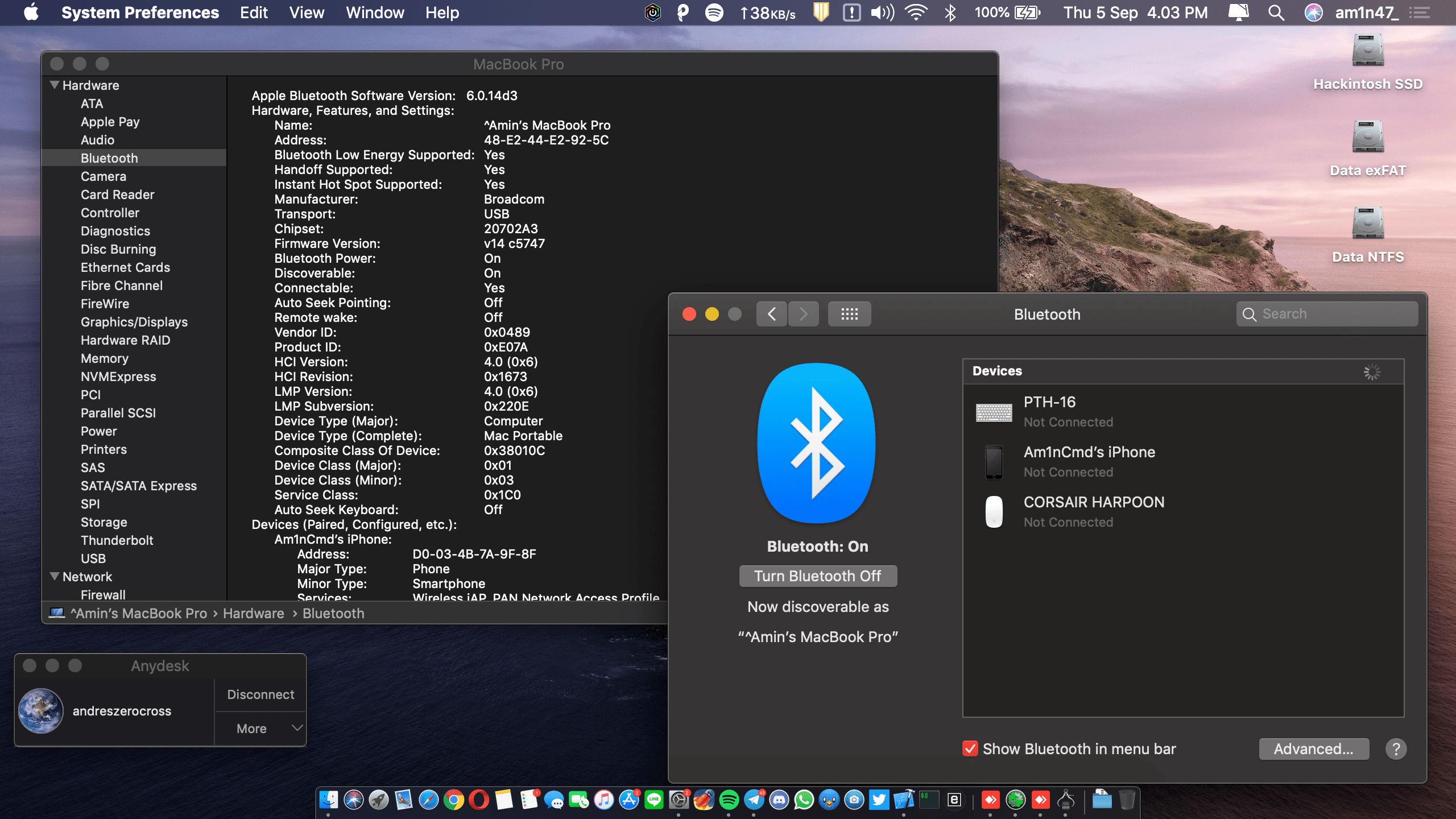Open the View menu
The image size is (1456, 819).
coord(307,13)
